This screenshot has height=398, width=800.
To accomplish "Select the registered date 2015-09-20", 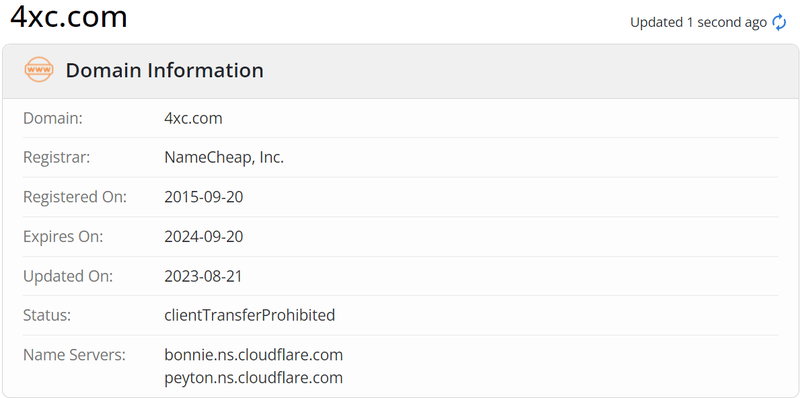I will (204, 197).
